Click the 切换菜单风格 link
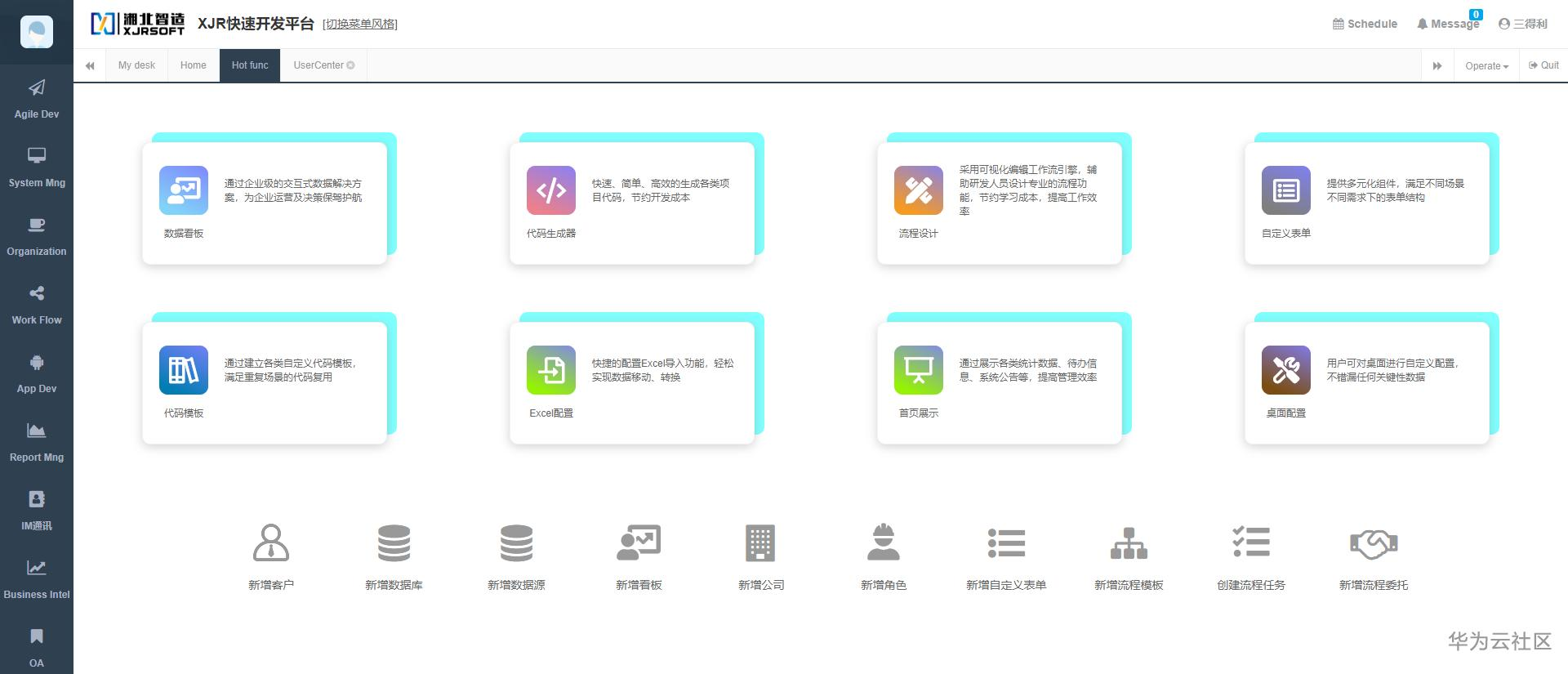This screenshot has height=674, width=1568. (360, 25)
